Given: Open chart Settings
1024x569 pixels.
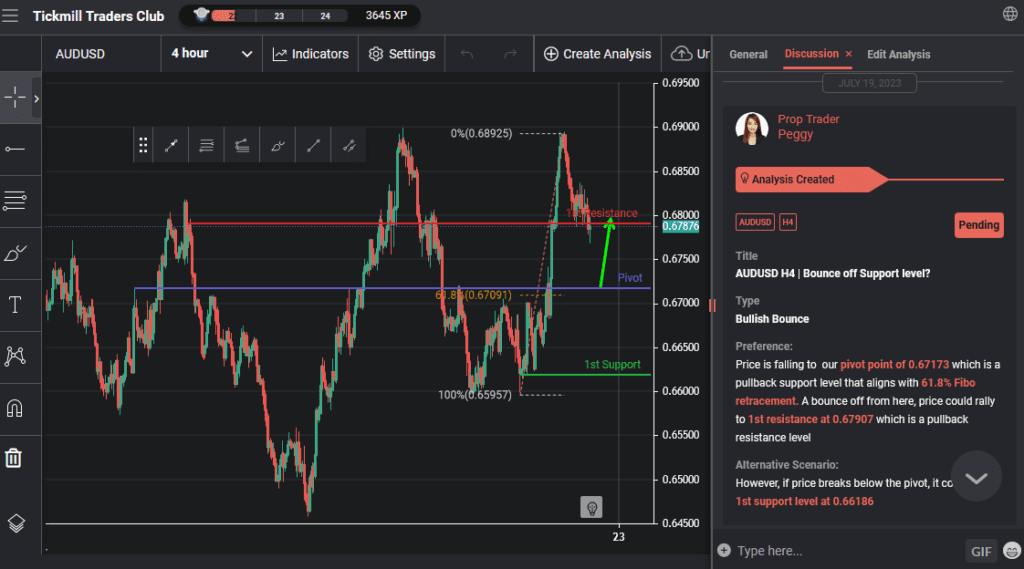Looking at the screenshot, I should click(402, 54).
